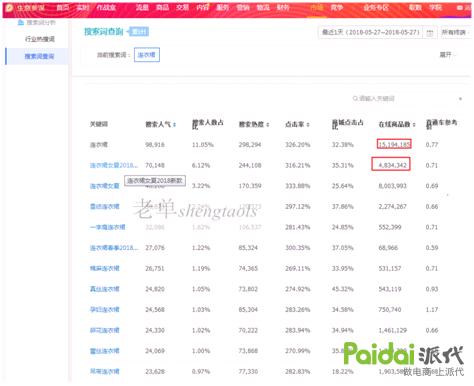The image size is (474, 386).
Task: Click search popularity value 98,916
Action: [x=155, y=145]
